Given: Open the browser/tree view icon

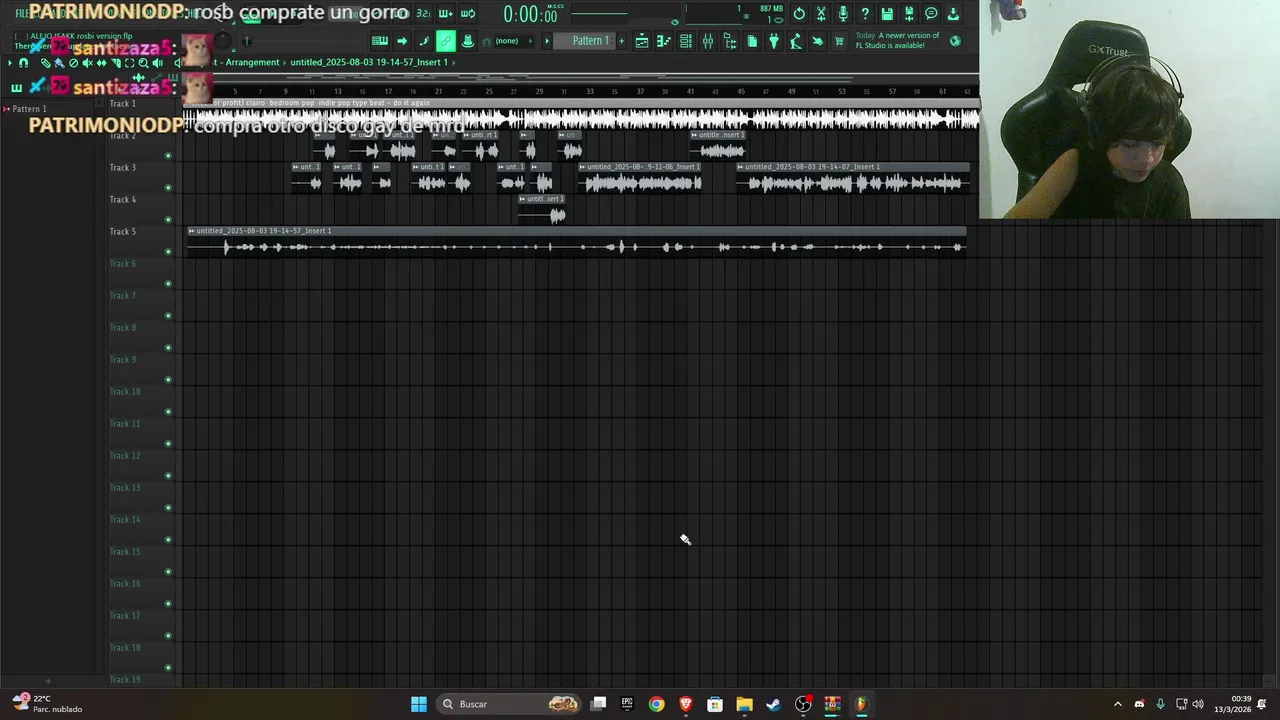Looking at the screenshot, I should [730, 41].
